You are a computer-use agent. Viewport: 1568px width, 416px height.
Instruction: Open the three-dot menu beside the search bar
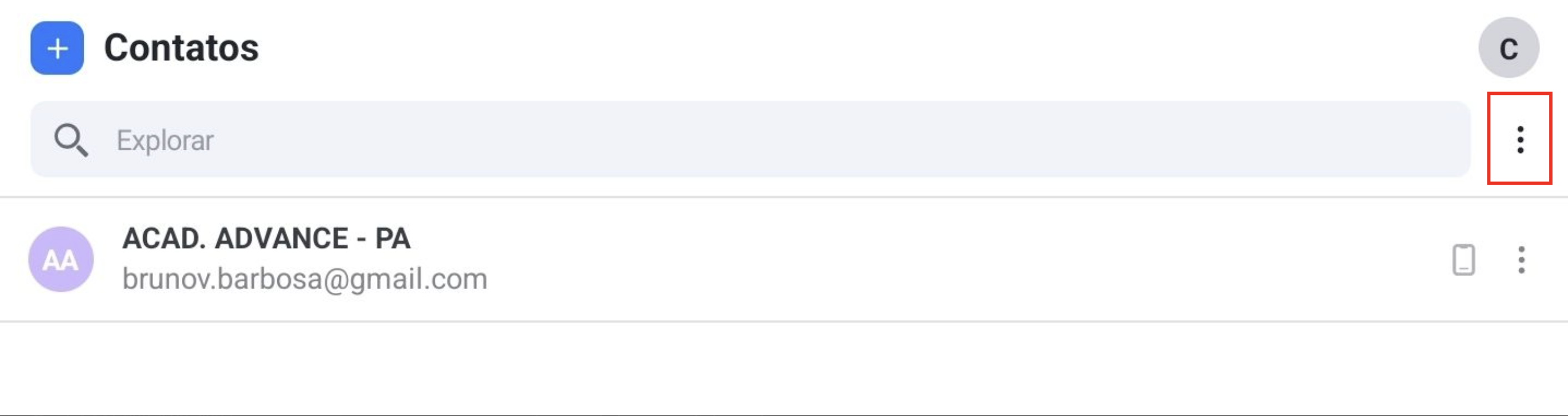1520,139
